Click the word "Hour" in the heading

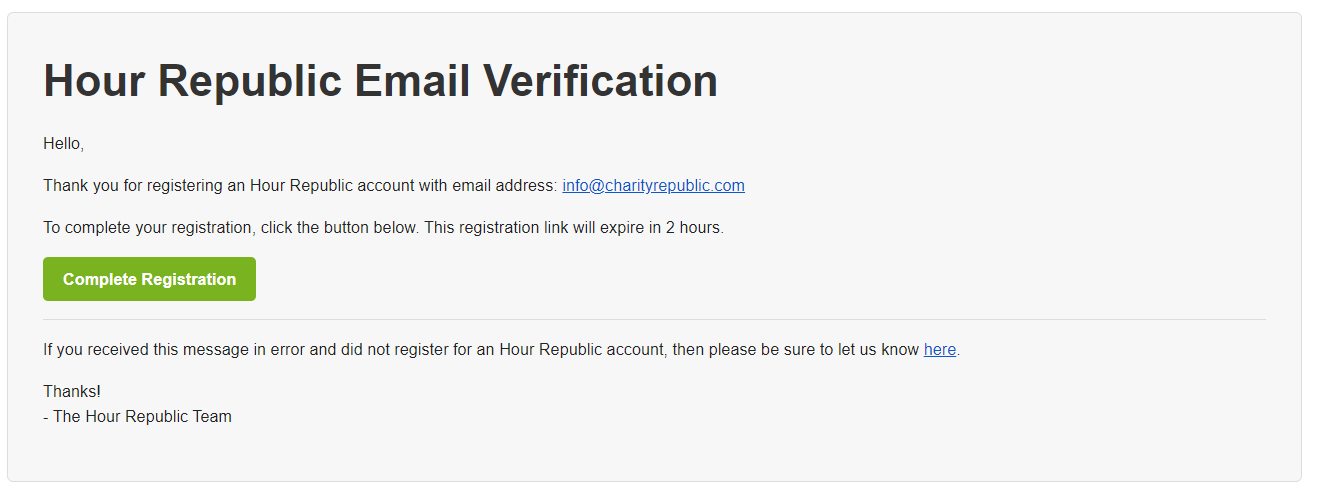click(93, 81)
